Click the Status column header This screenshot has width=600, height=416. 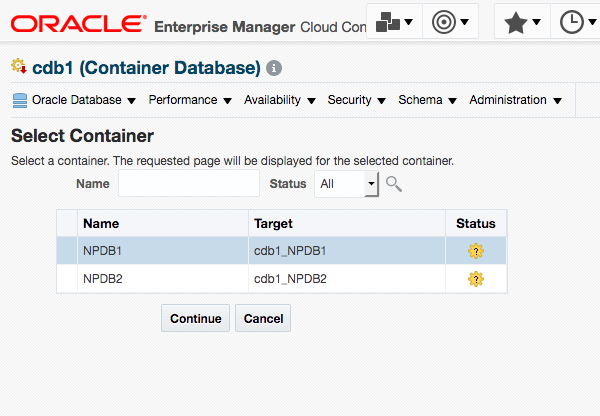click(x=476, y=223)
